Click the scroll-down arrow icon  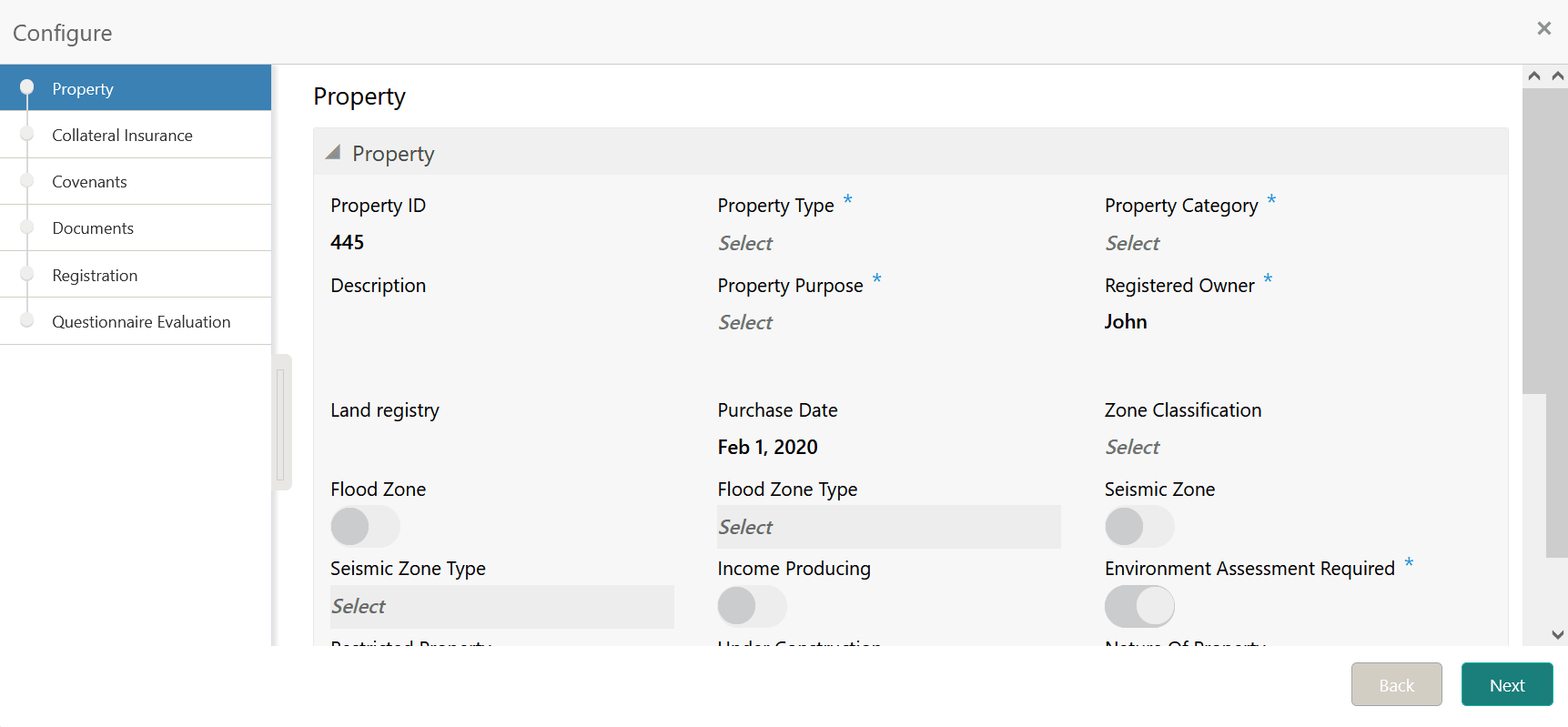coord(1558,634)
